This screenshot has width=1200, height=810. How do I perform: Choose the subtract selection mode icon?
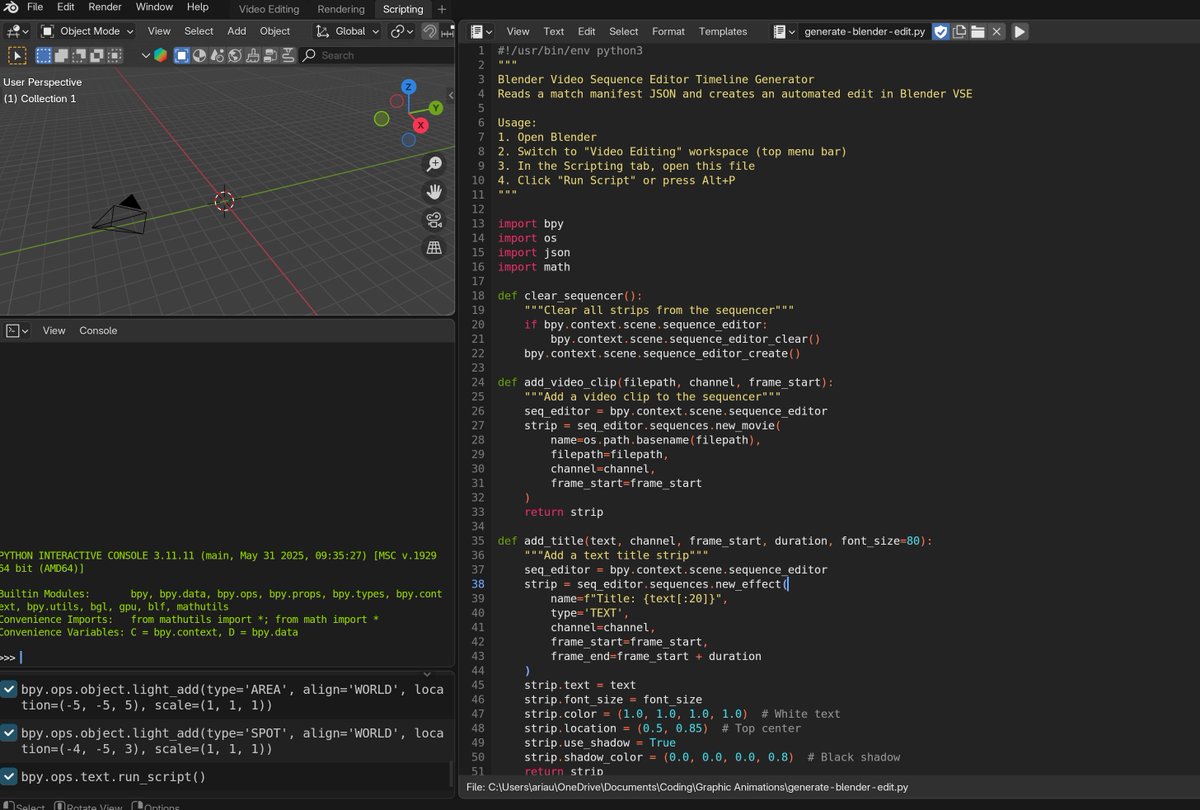tap(80, 56)
